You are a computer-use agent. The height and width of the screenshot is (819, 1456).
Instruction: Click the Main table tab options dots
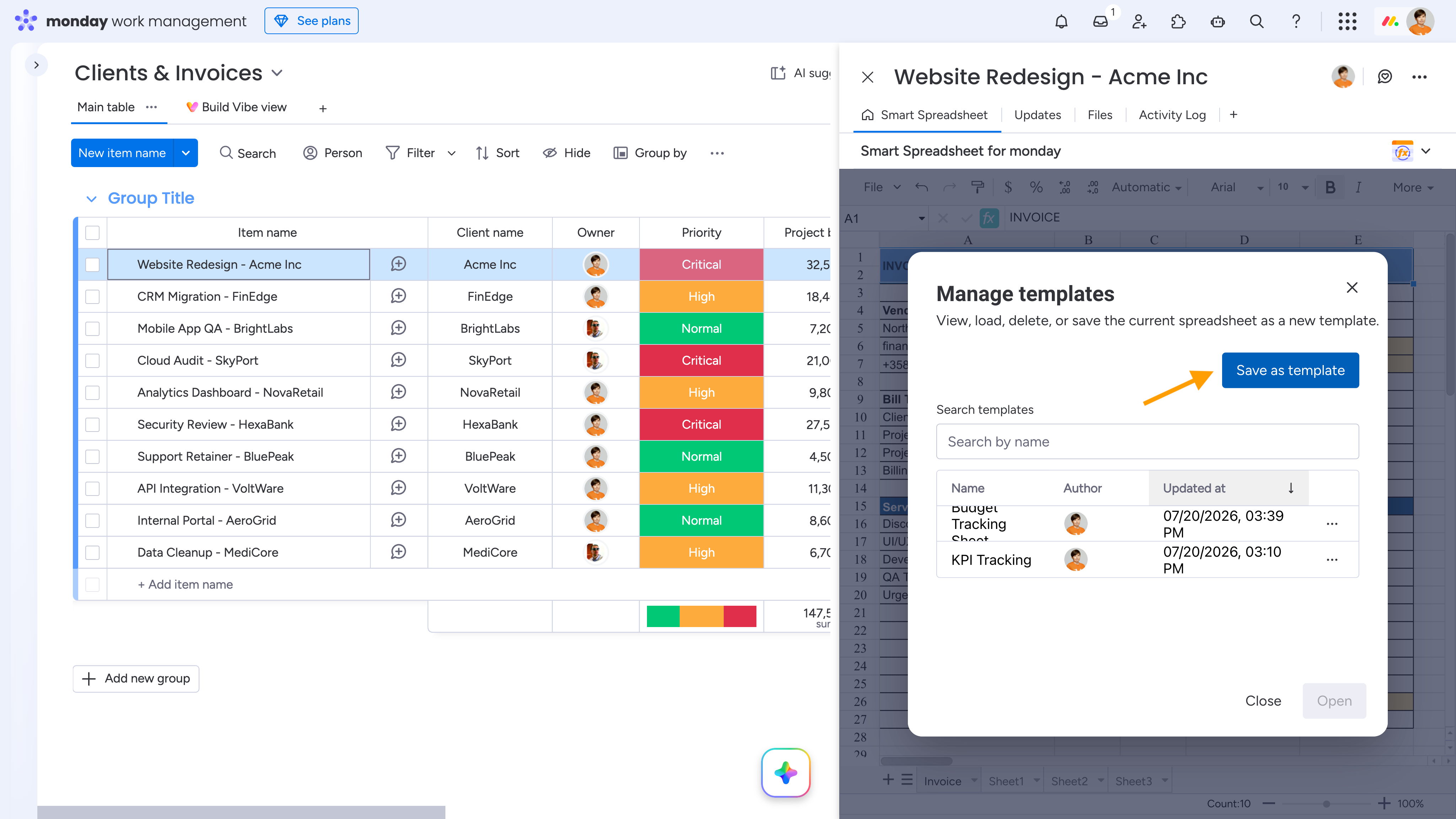[151, 107]
